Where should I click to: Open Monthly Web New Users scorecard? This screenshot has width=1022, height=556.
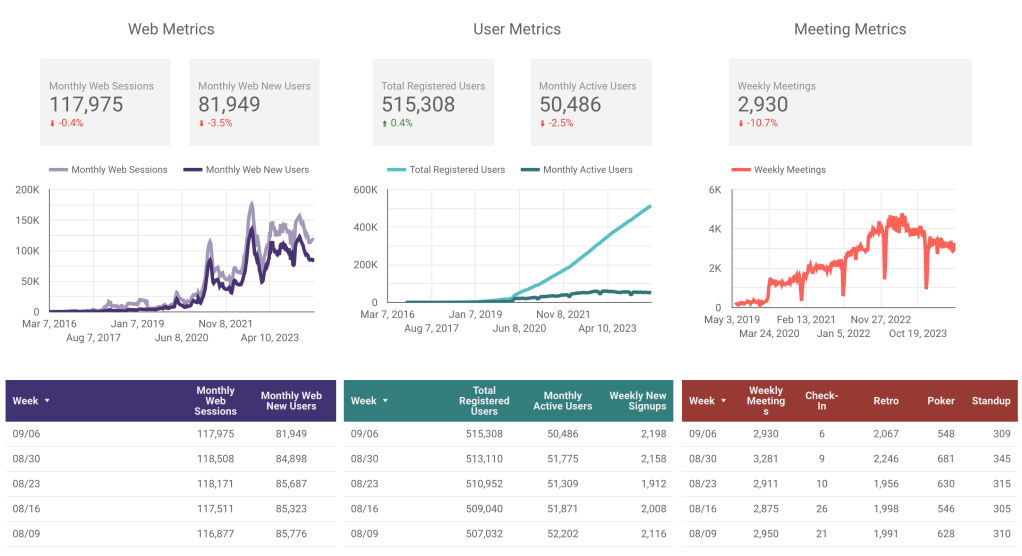pos(254,102)
